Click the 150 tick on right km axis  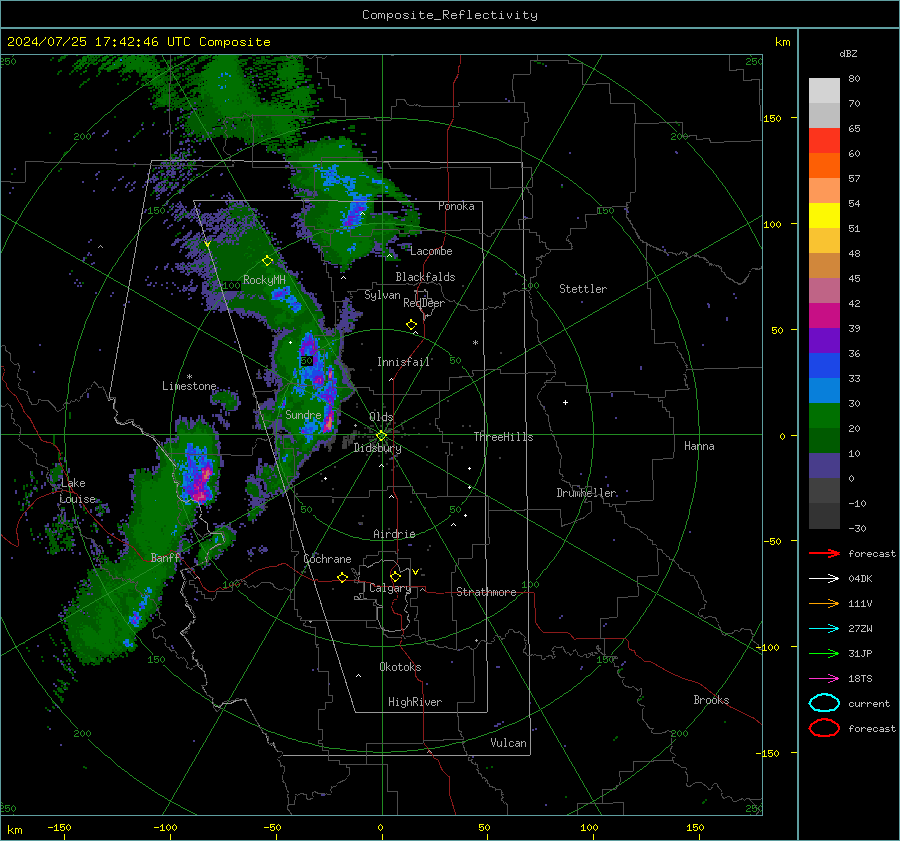tap(772, 118)
